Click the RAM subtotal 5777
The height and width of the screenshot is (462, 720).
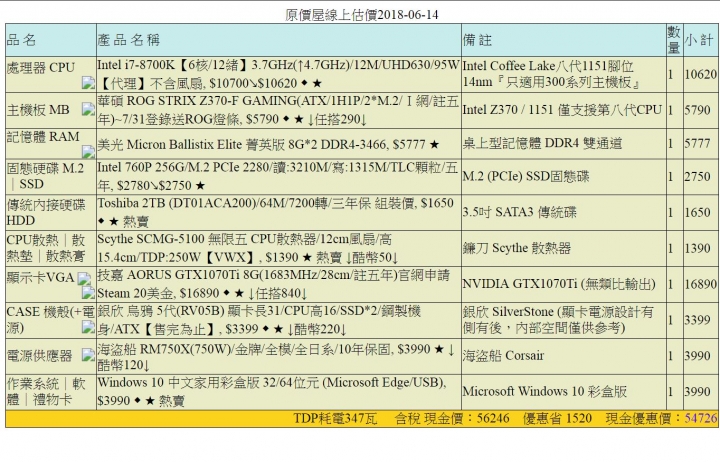698,143
